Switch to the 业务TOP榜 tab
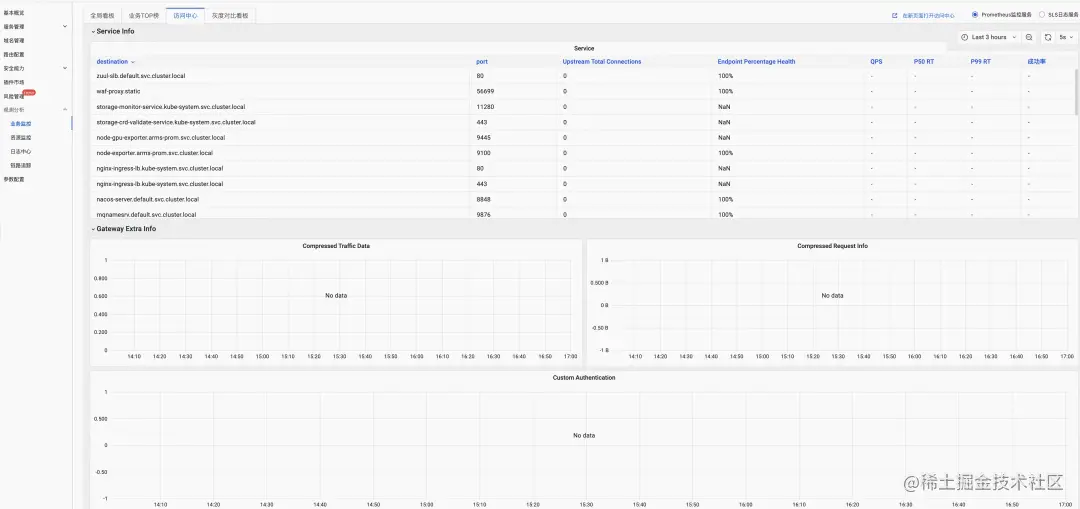1080x509 pixels. [143, 15]
